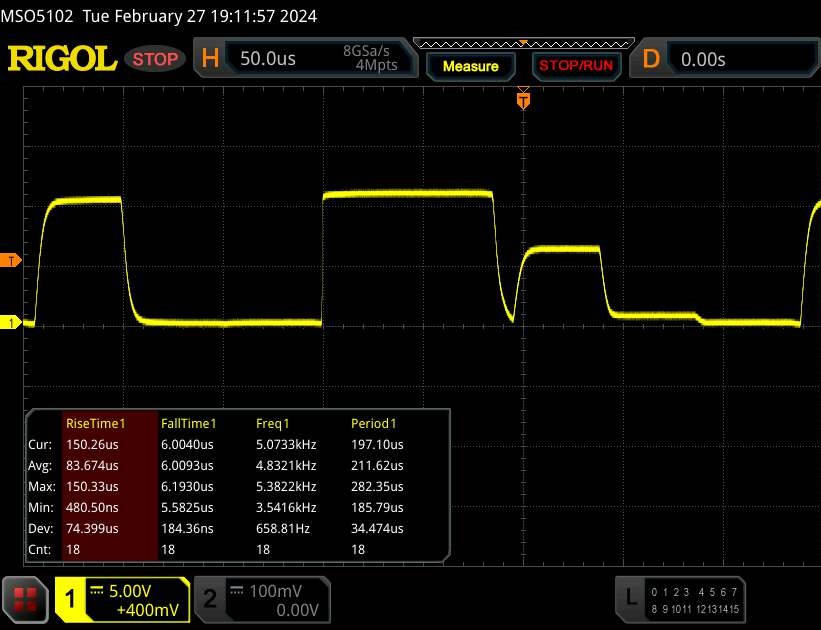The image size is (821, 630).
Task: Click Period1 average value 211.62us
Action: (377, 465)
